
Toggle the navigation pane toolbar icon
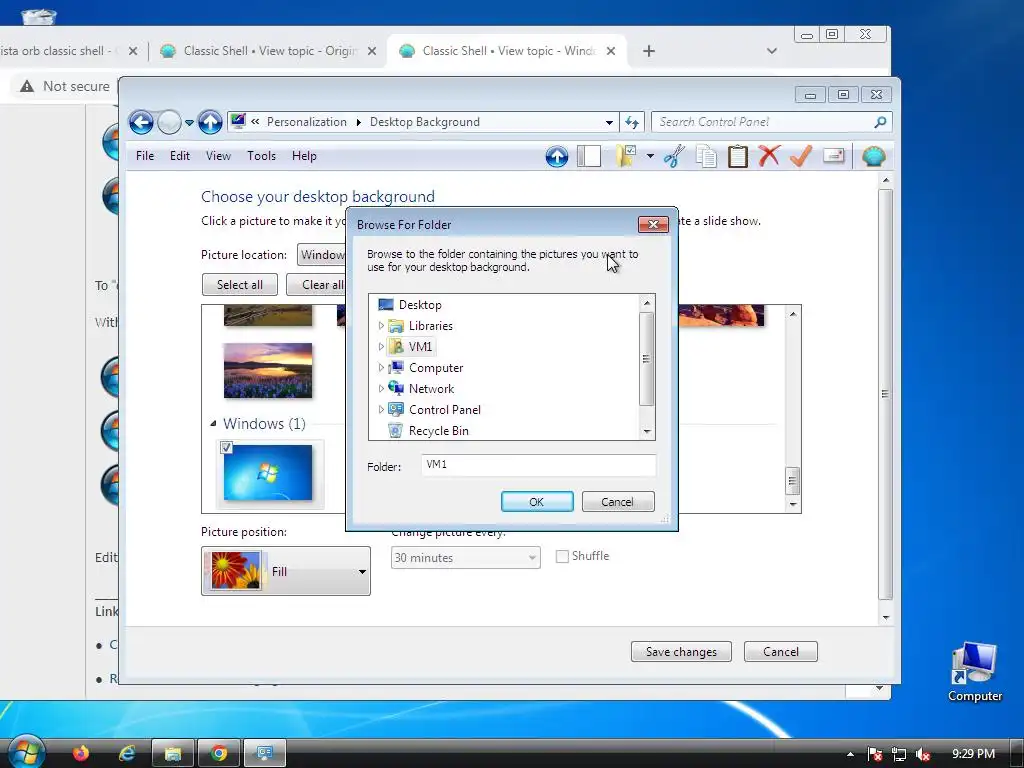tap(589, 157)
